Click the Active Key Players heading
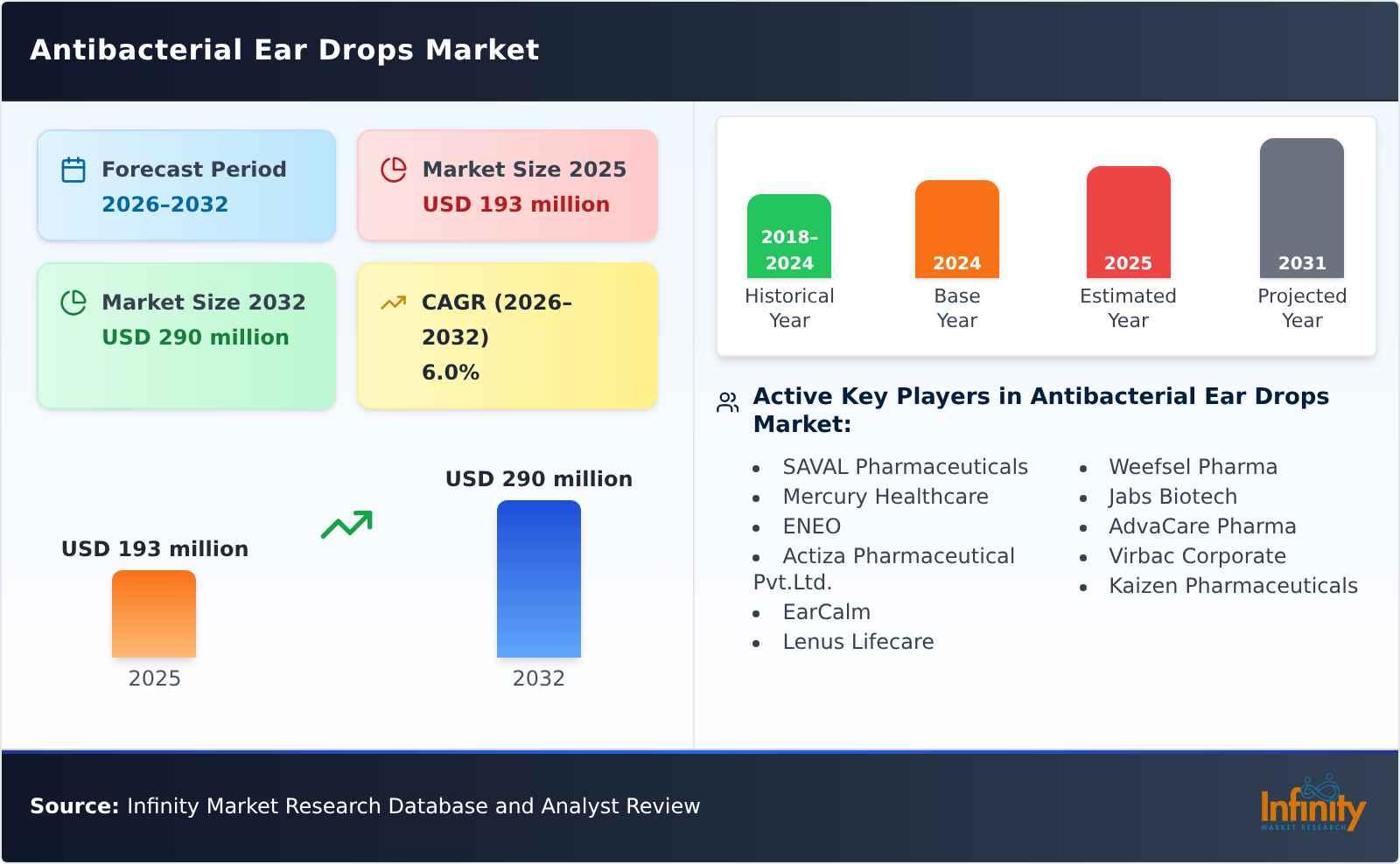The width and height of the screenshot is (1400, 864). click(1041, 410)
